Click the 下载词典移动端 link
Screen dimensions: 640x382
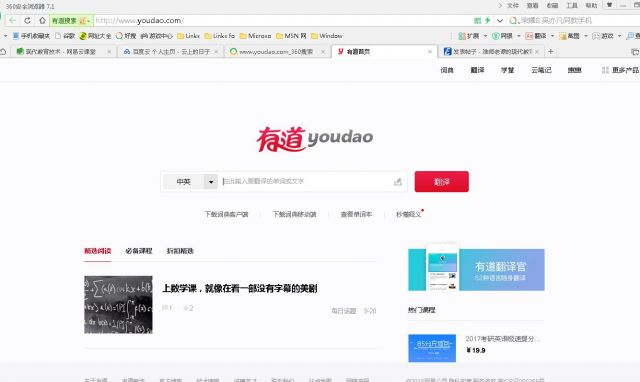(x=294, y=214)
